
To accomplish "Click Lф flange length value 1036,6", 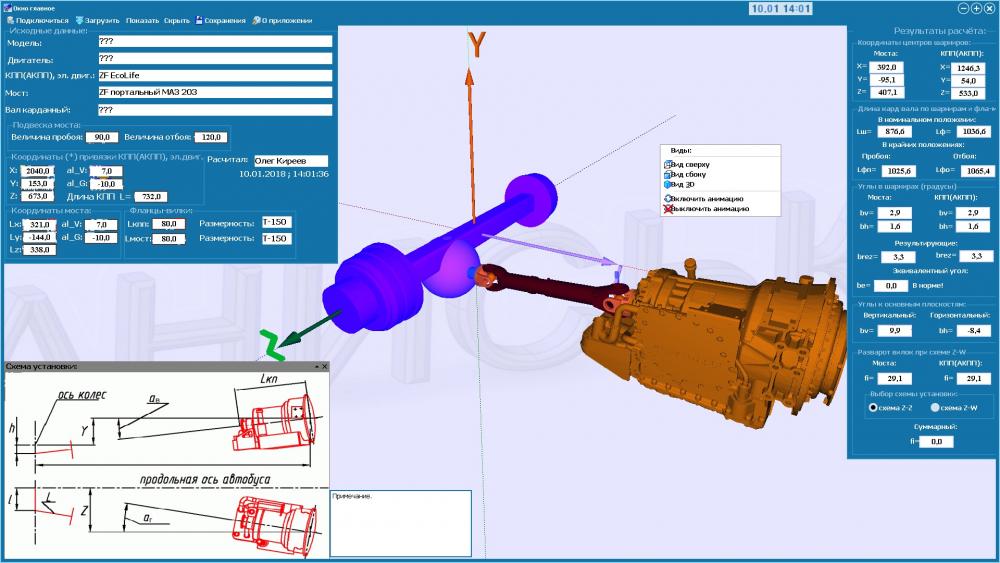I will [x=973, y=131].
